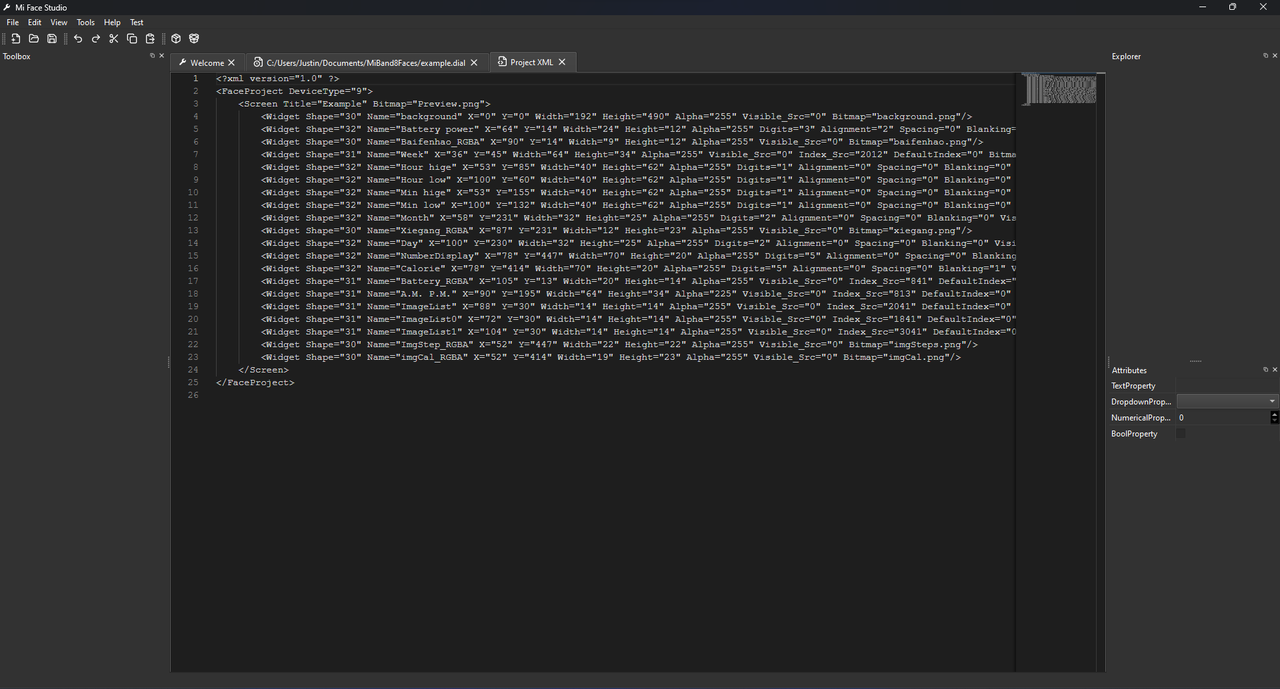Click the Cut scissors icon
Image resolution: width=1280 pixels, height=689 pixels.
[x=114, y=39]
